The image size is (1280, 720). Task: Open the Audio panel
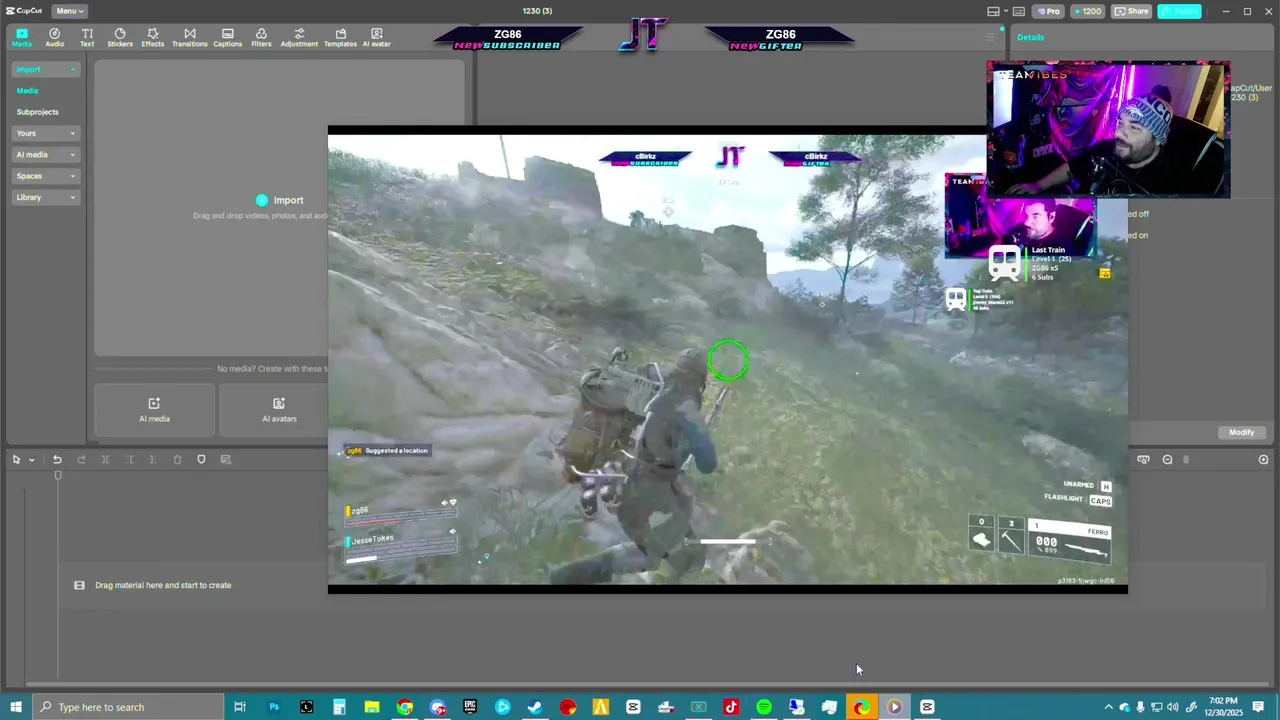(54, 38)
